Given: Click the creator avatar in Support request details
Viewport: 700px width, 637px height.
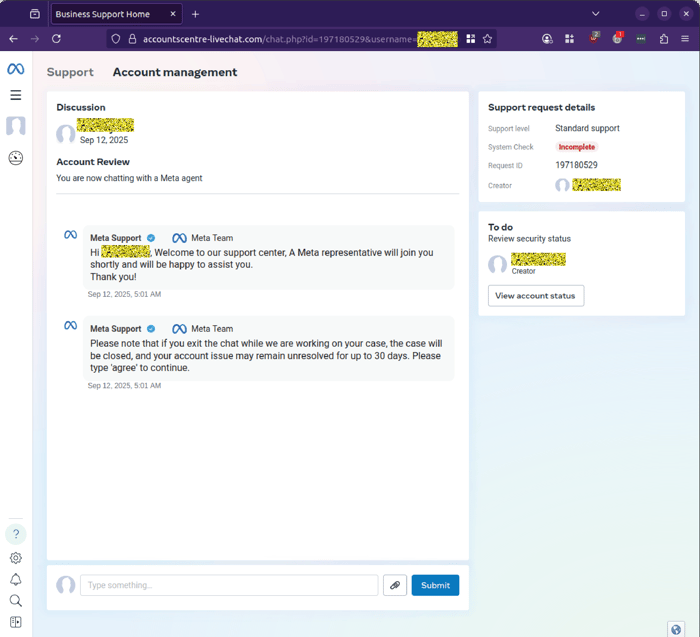Looking at the screenshot, I should (x=562, y=185).
